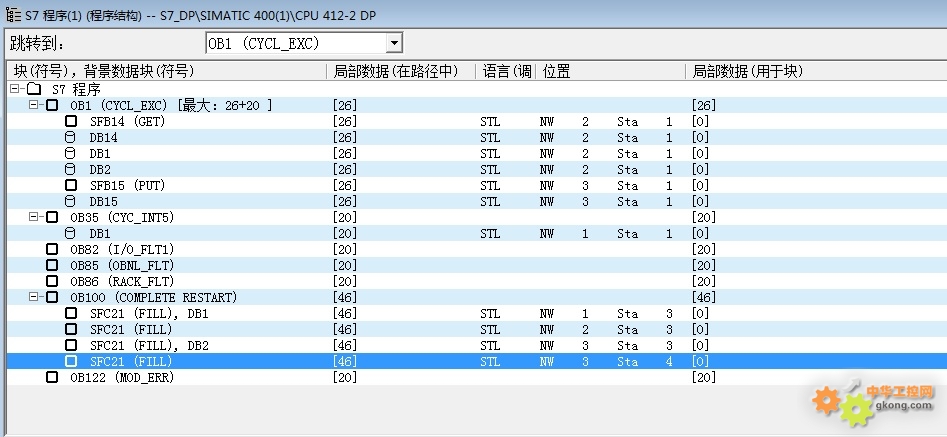Click the S7 程序 folder icon

[x=34, y=89]
